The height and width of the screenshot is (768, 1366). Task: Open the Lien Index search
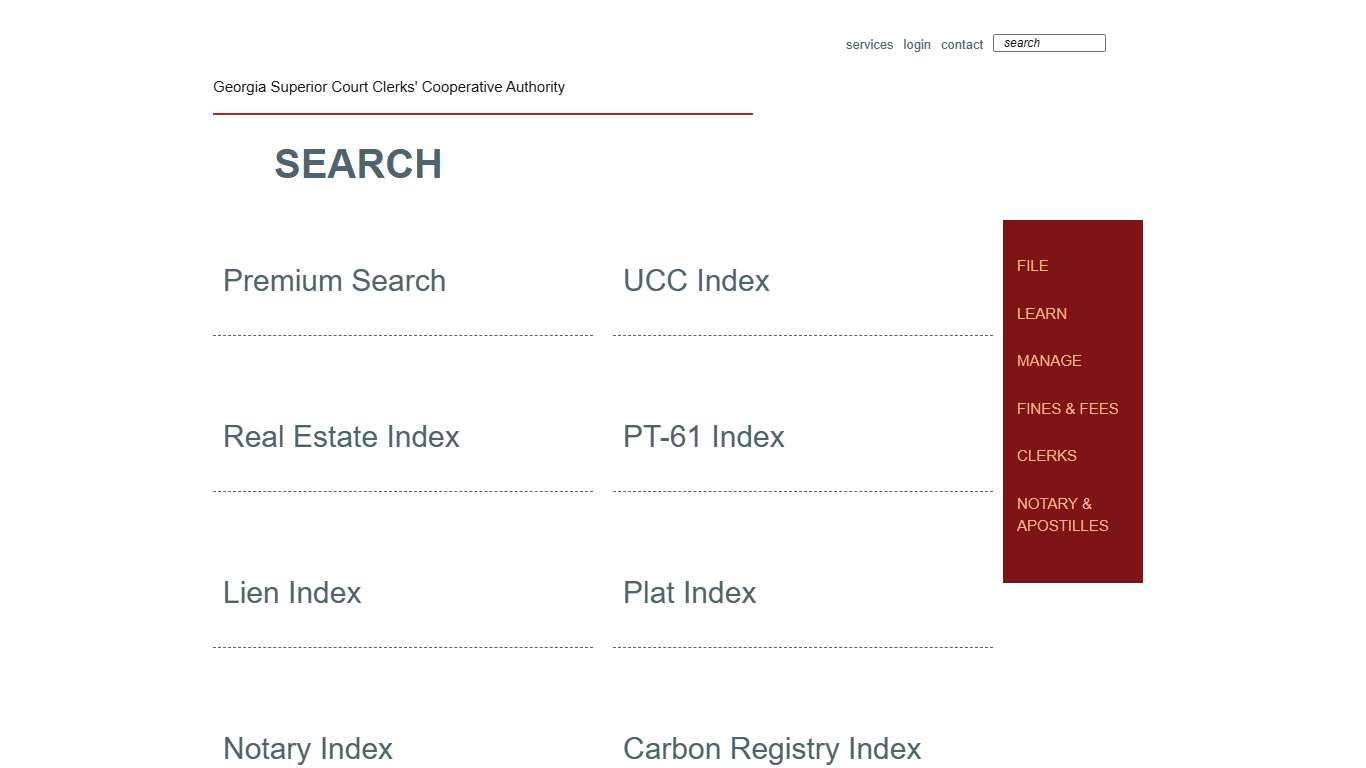[292, 593]
